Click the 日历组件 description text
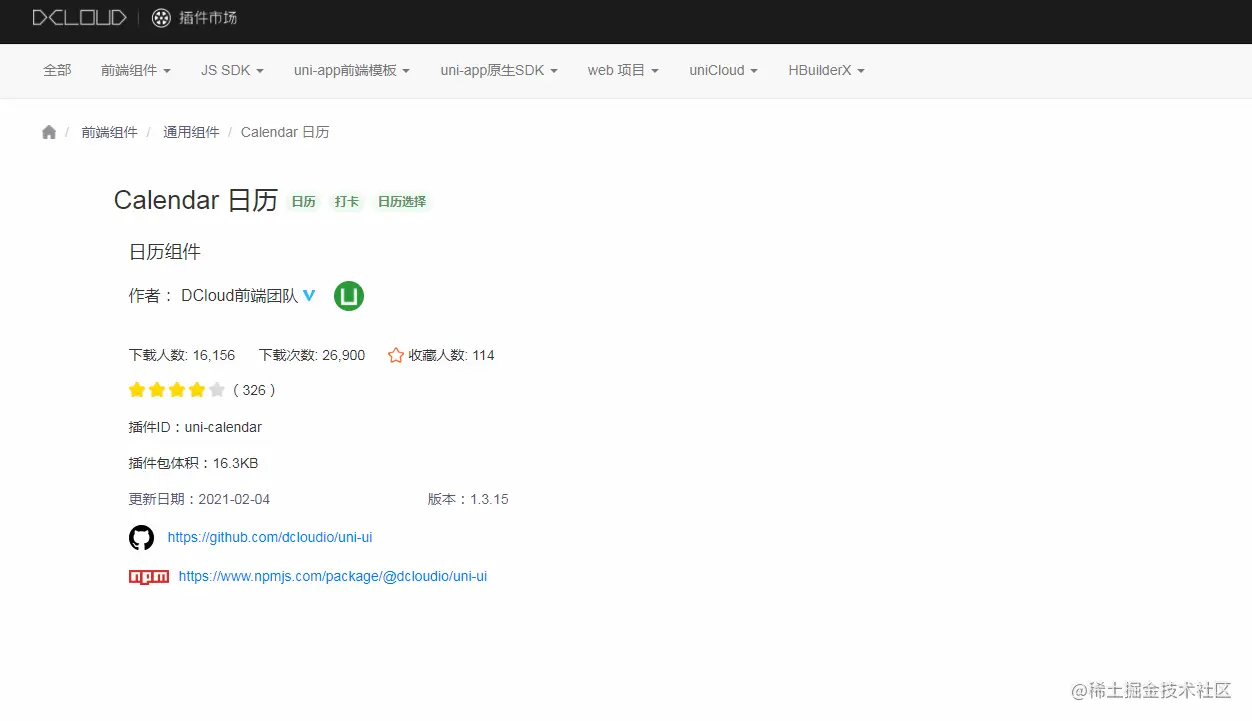The height and width of the screenshot is (721, 1252). (x=165, y=252)
